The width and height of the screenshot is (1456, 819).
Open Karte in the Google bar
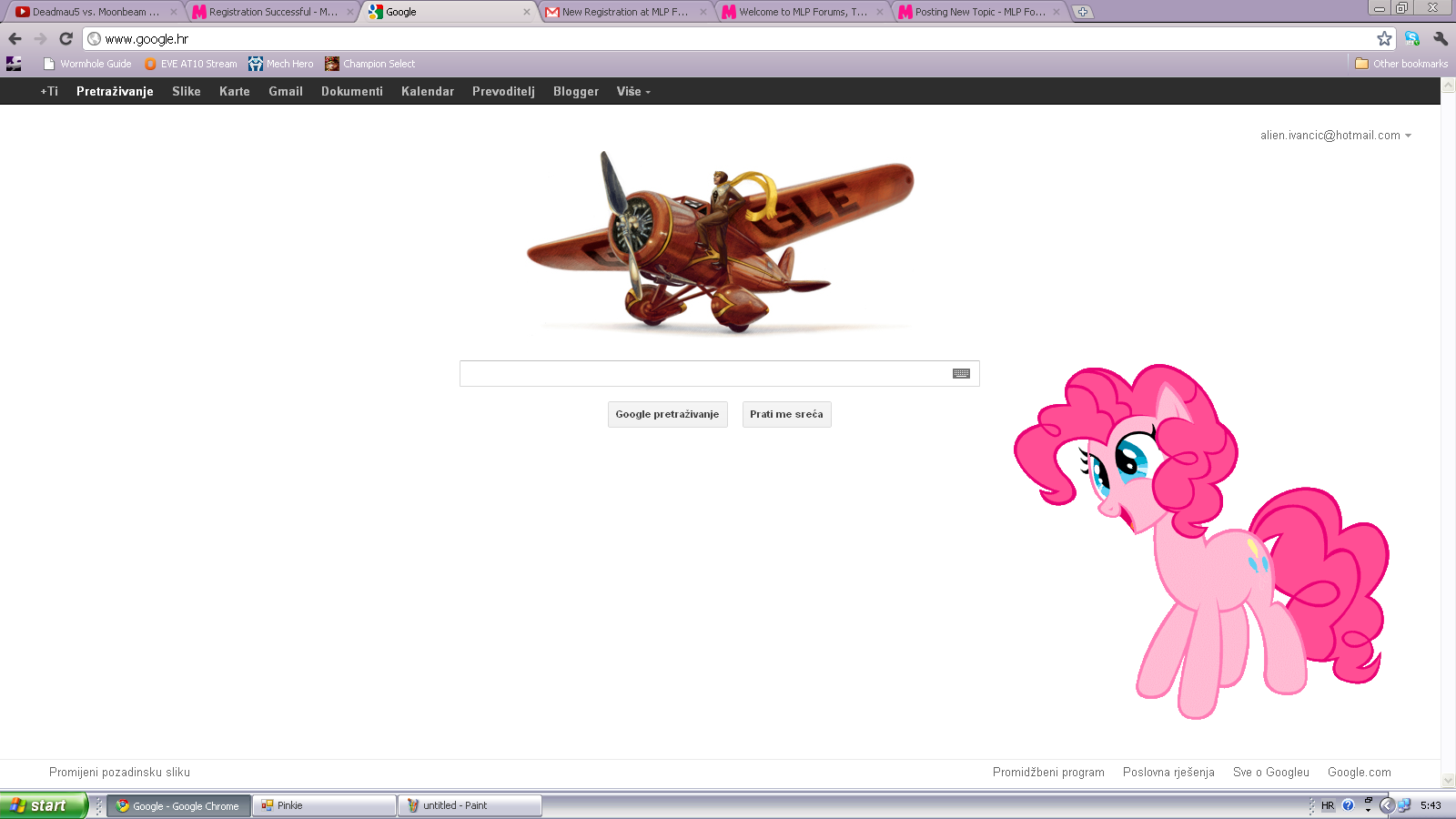tap(235, 91)
